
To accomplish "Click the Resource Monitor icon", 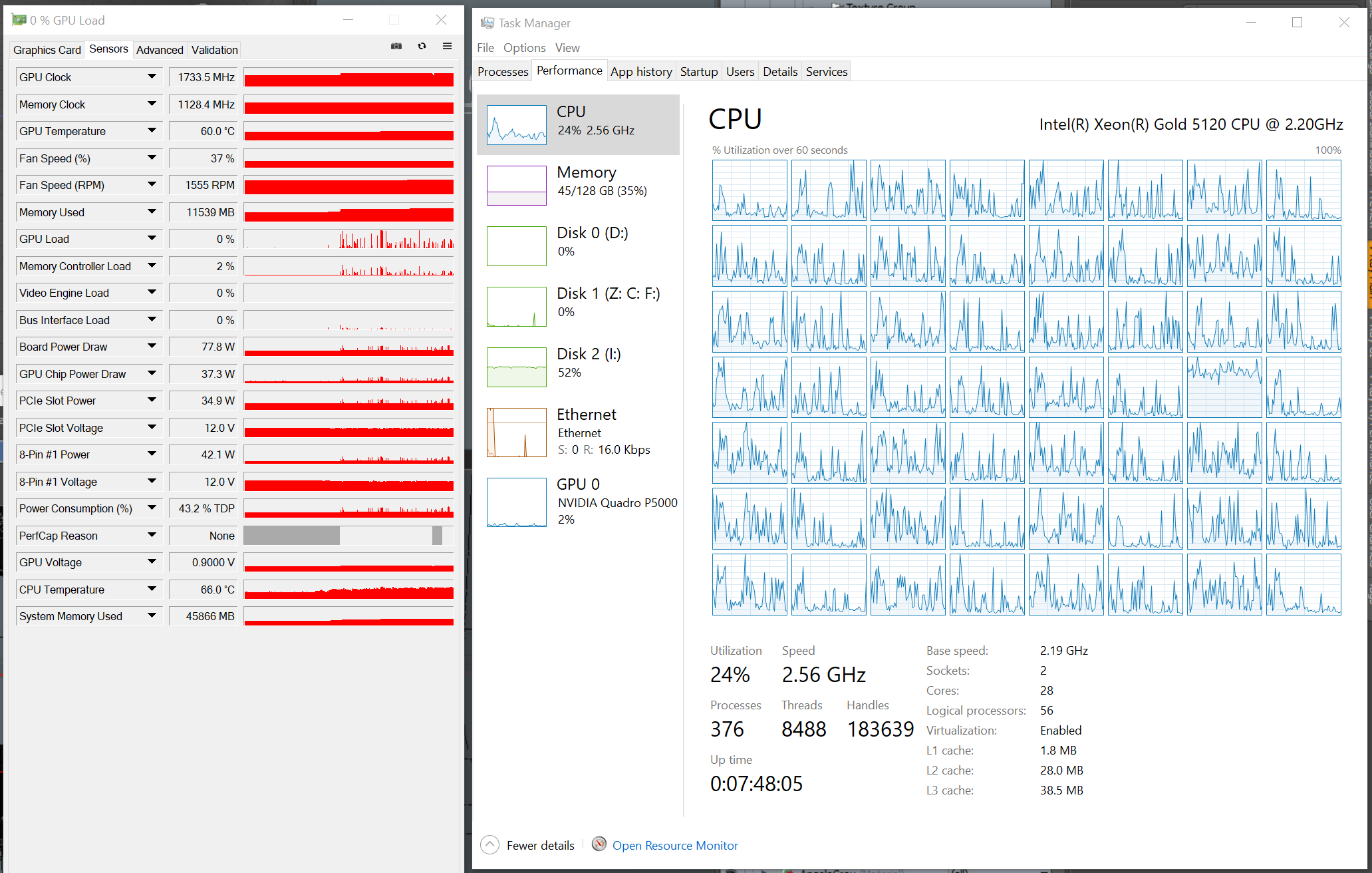I will (599, 844).
